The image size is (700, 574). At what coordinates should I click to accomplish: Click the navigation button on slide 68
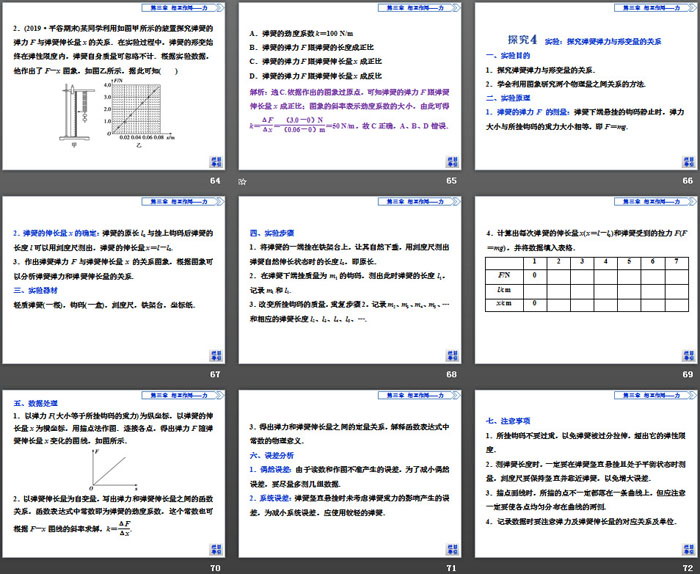(451, 354)
